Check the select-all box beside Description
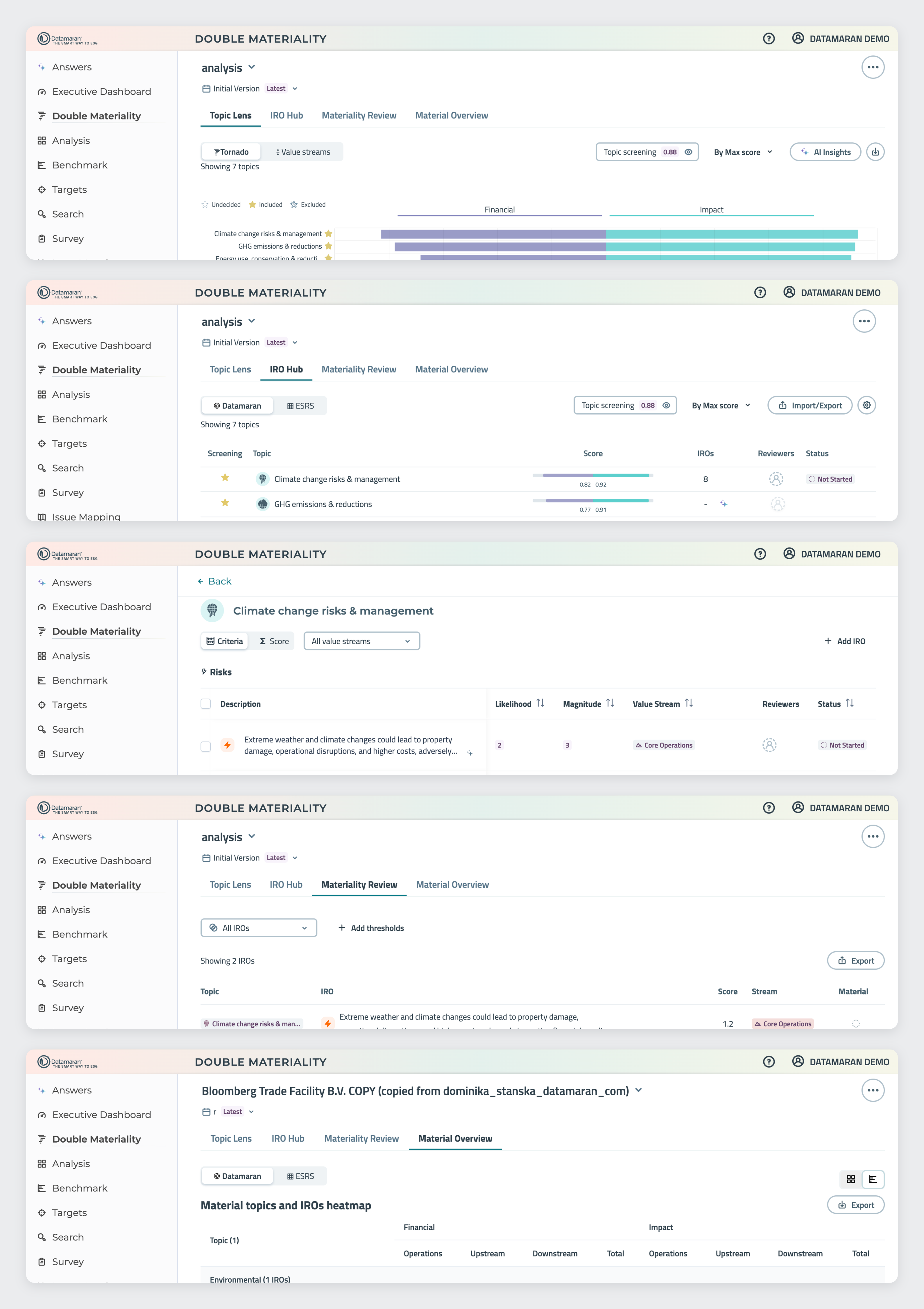924x1309 pixels. click(206, 704)
